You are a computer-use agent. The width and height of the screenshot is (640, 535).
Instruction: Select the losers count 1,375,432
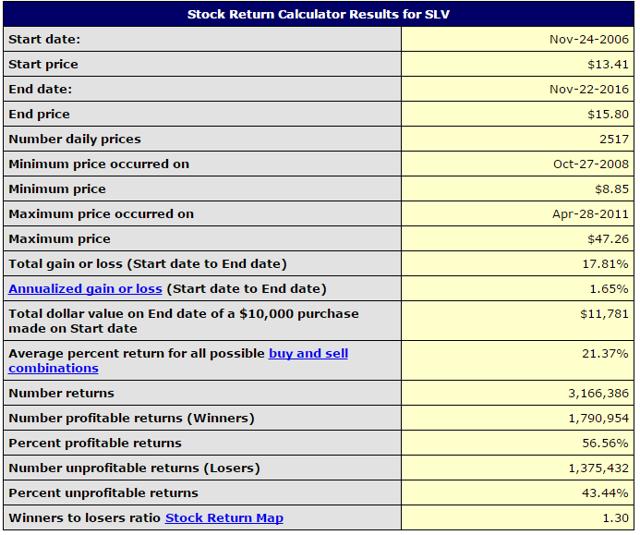click(x=599, y=468)
